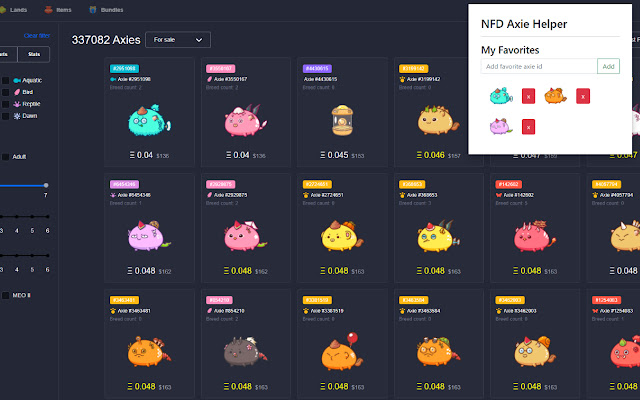Click the Lands leaf icon in navigation
This screenshot has height=400, width=640.
click(x=2, y=10)
